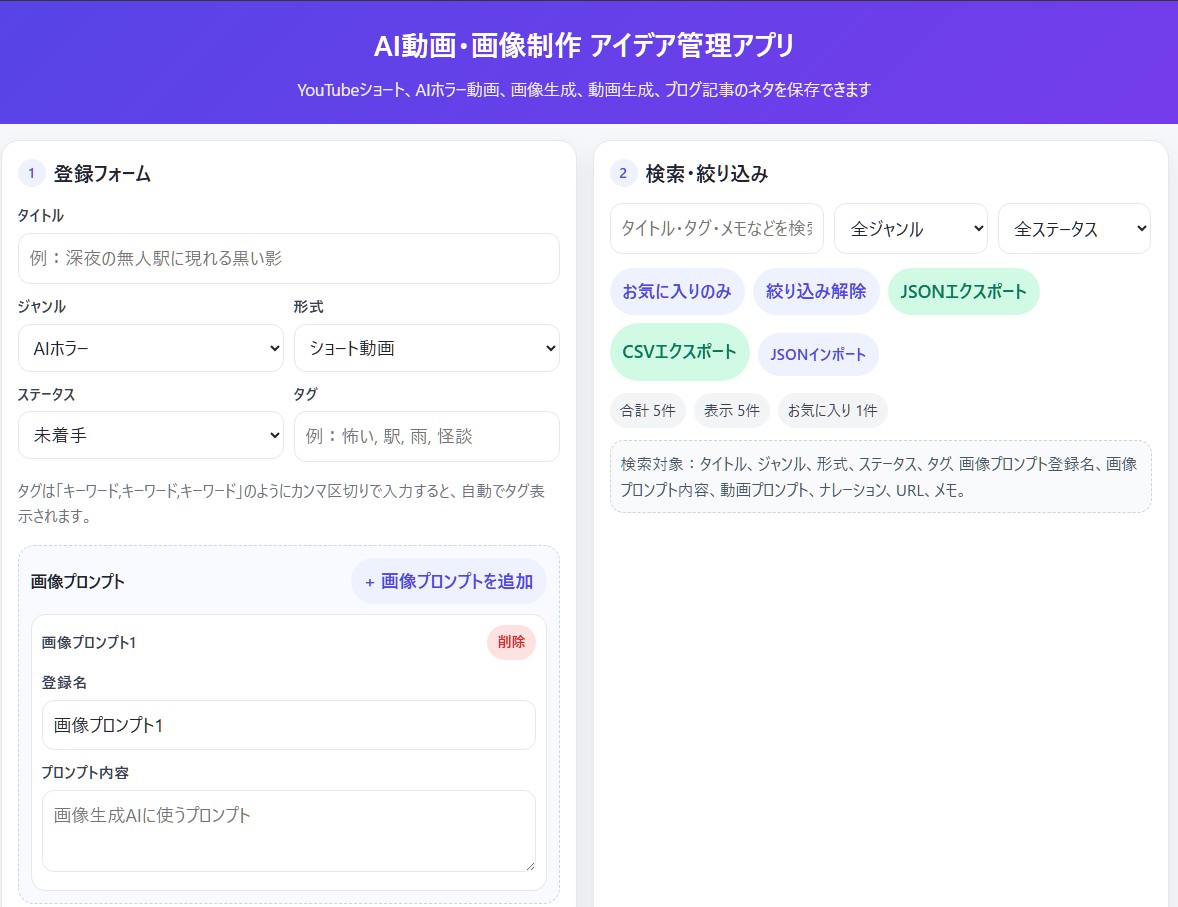1178x907 pixels.
Task: Click the 表示 5件 counter badge
Action: [x=732, y=410]
